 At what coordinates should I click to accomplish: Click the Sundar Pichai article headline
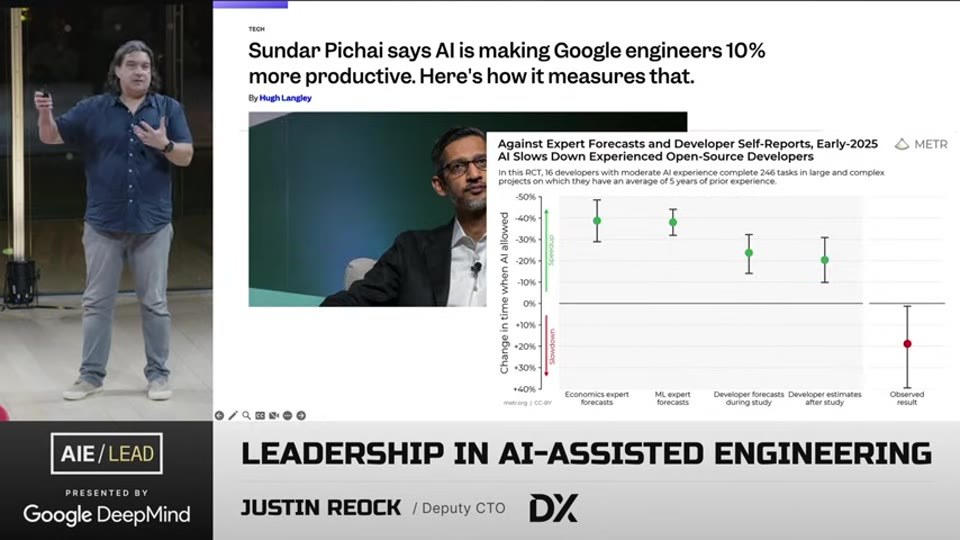506,63
